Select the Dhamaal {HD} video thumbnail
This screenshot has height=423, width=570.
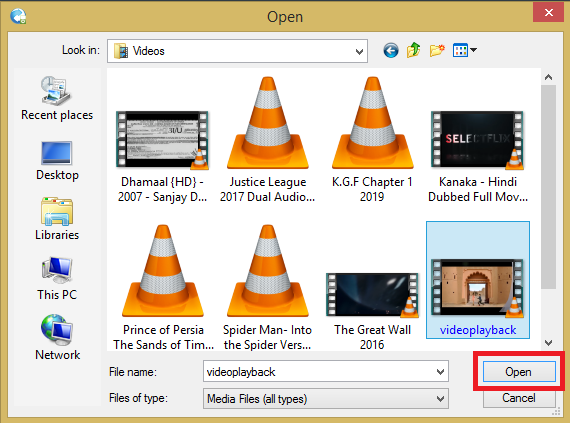[162, 140]
